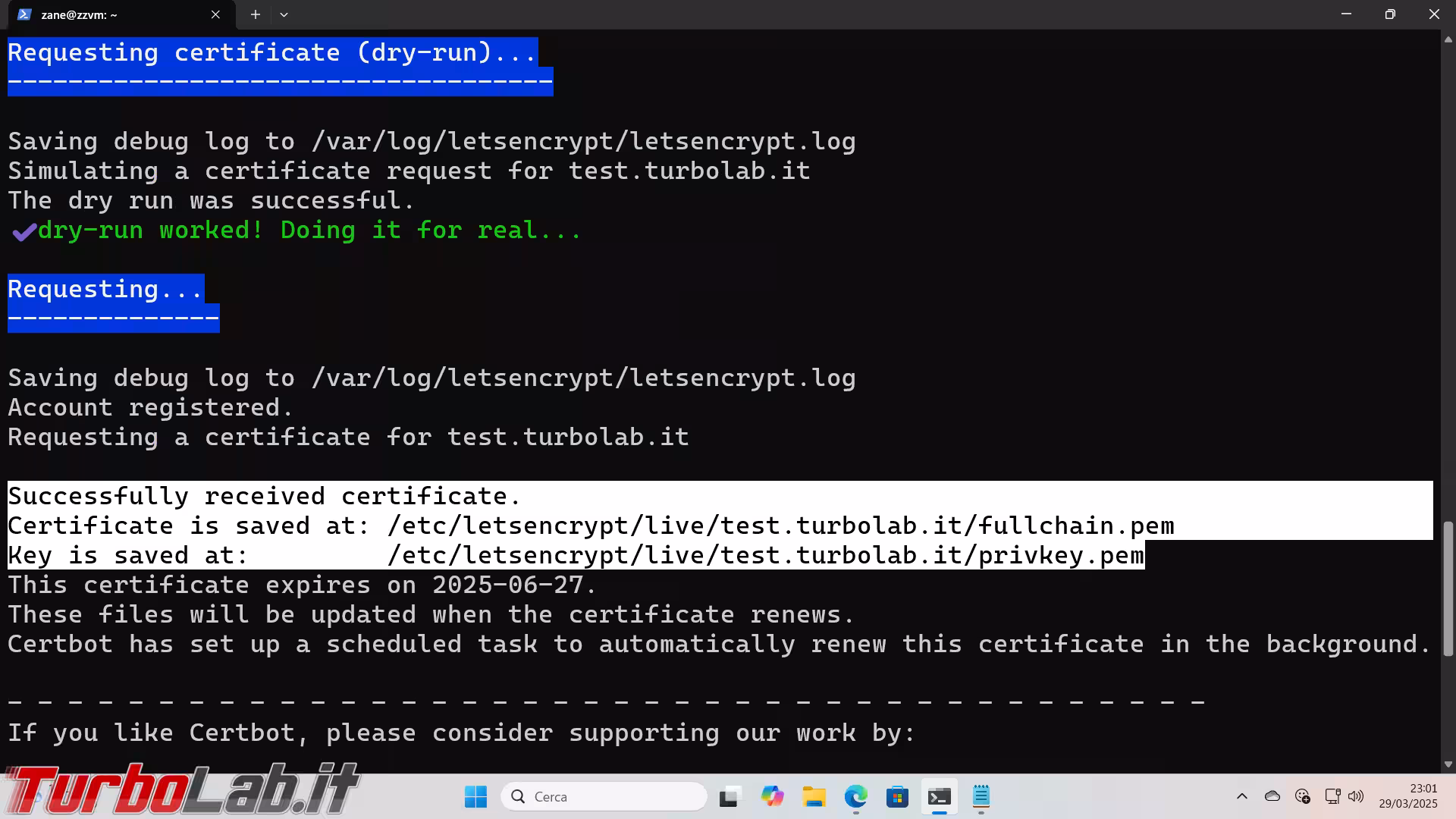The image size is (1456, 819).
Task: Expand the new tab profile dropdown
Action: (x=284, y=14)
